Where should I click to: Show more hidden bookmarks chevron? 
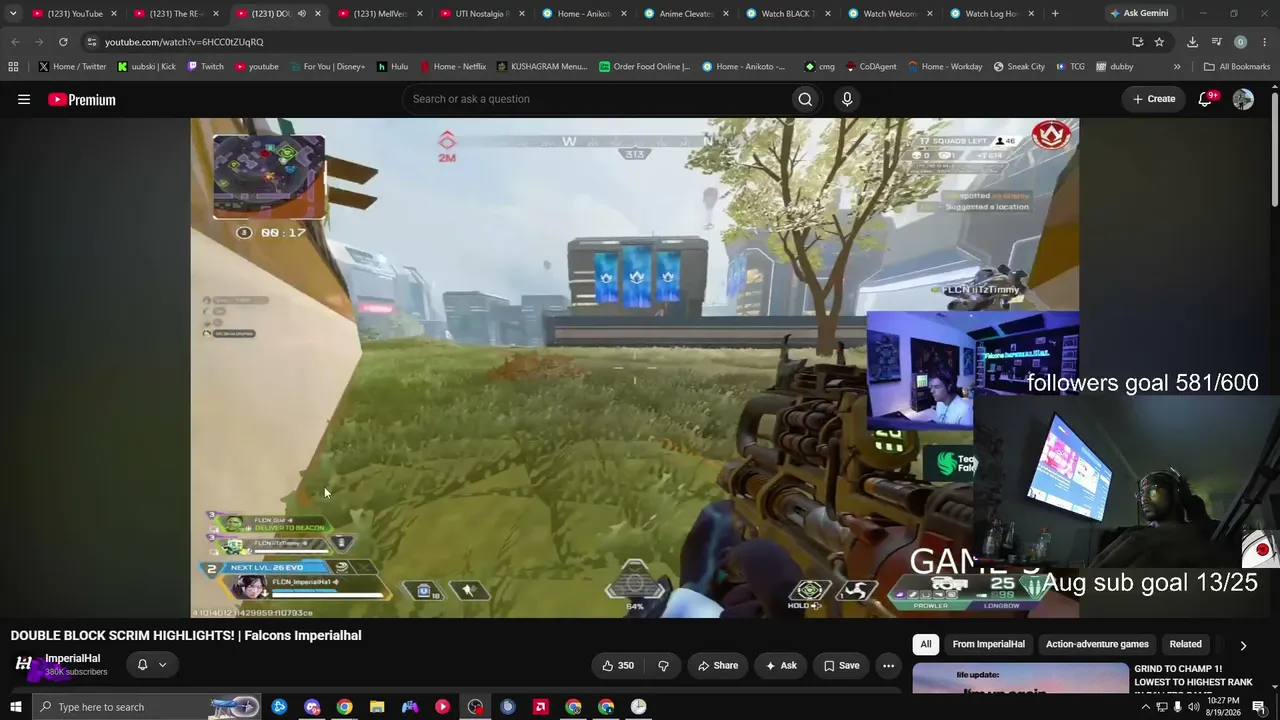[x=1177, y=67]
